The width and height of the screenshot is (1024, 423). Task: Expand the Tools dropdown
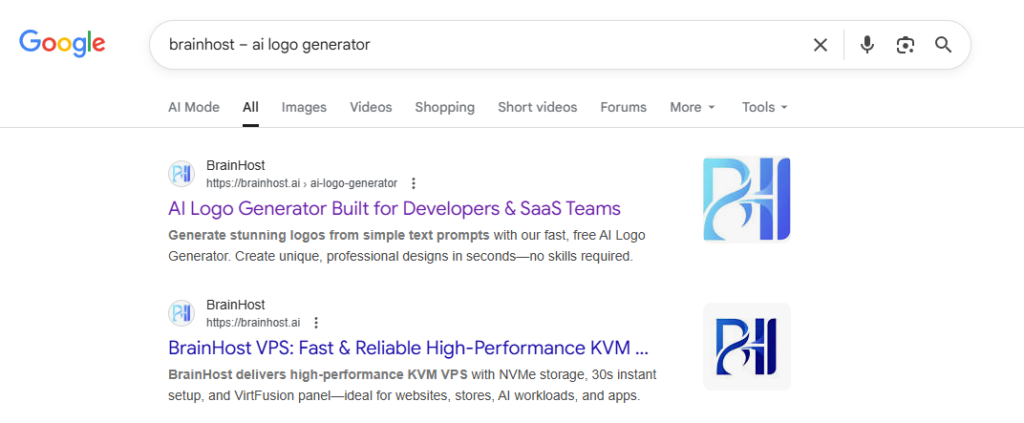tap(765, 107)
